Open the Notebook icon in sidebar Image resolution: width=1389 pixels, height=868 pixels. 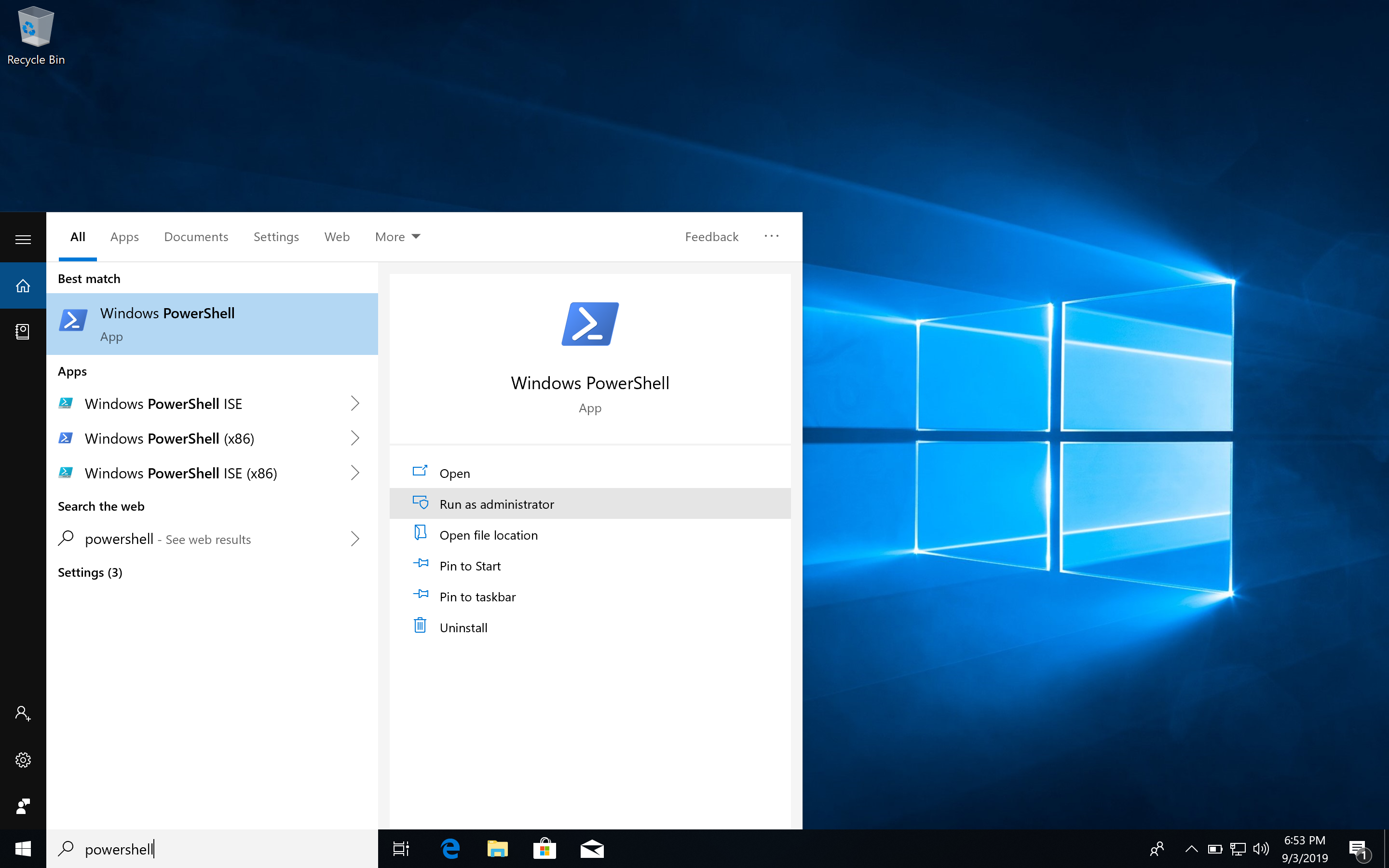[x=23, y=331]
